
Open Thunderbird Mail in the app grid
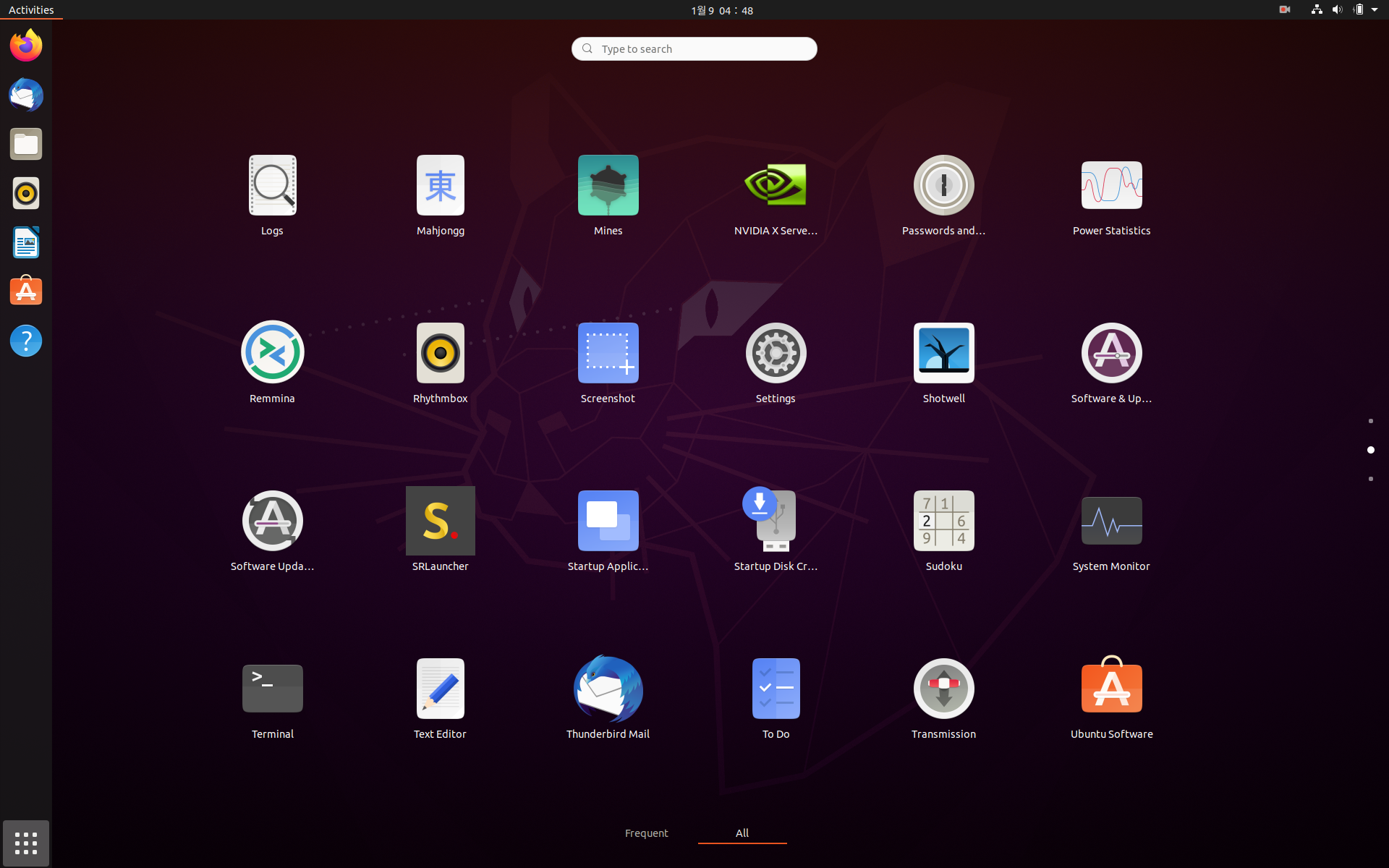point(608,699)
